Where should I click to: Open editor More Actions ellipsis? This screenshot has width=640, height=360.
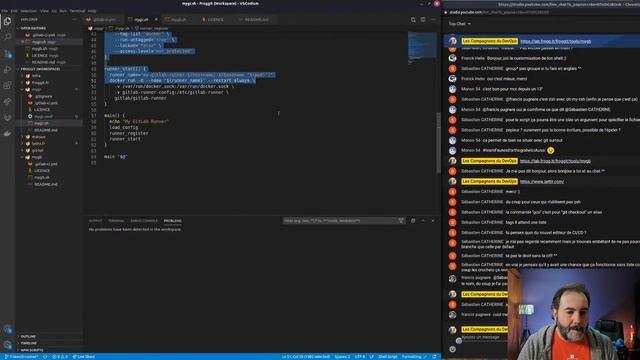[433, 20]
